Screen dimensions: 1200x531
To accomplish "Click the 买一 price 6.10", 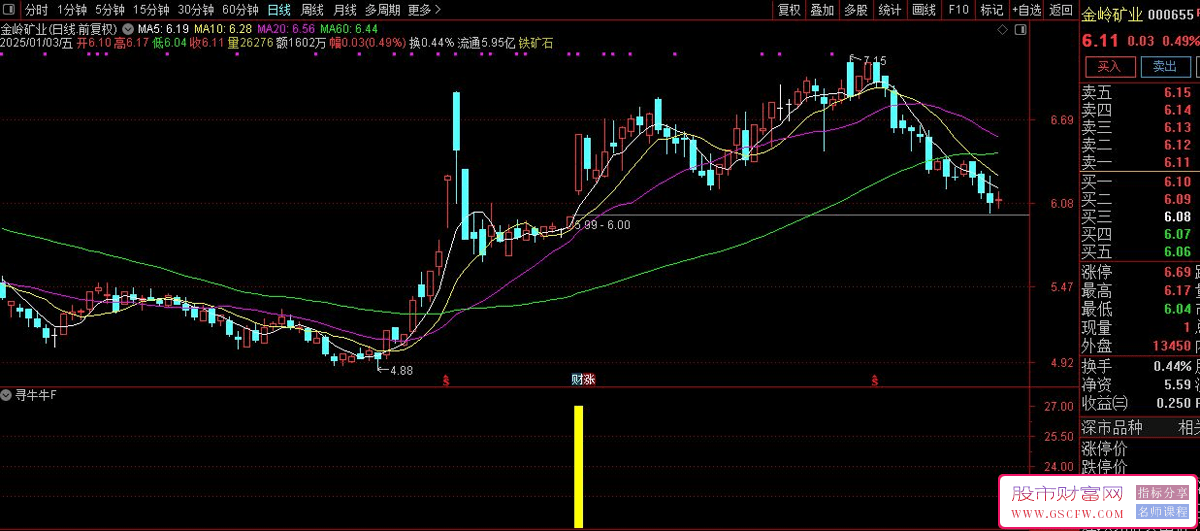I will [x=1177, y=182].
